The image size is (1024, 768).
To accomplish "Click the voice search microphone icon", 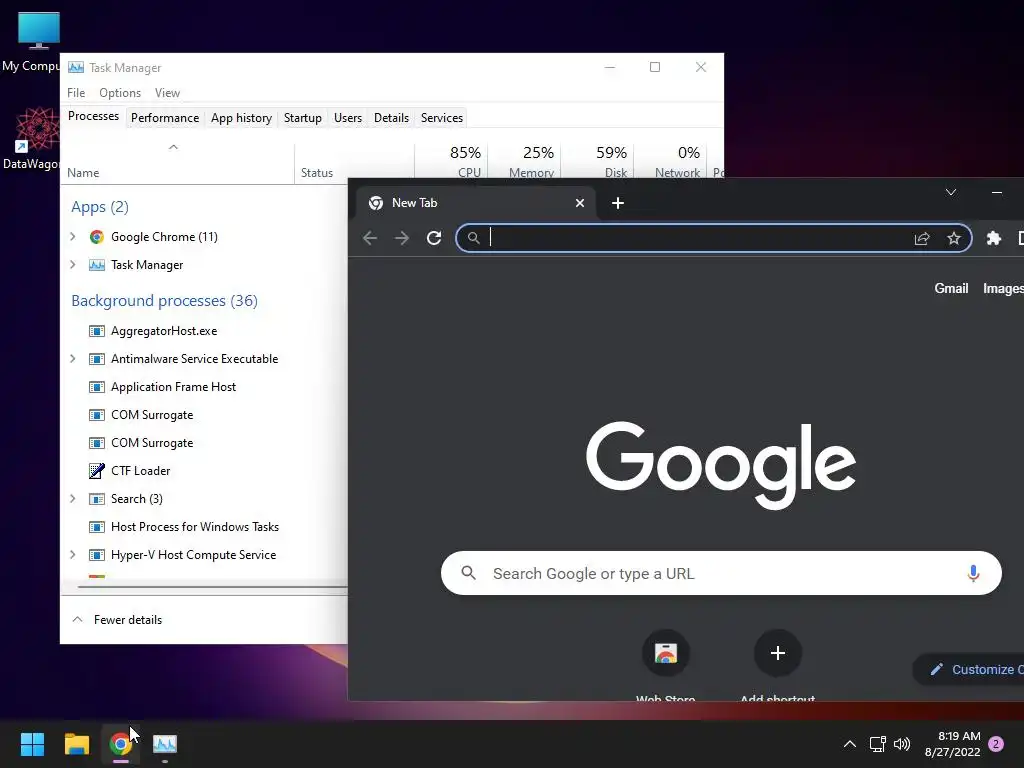I will tap(973, 573).
